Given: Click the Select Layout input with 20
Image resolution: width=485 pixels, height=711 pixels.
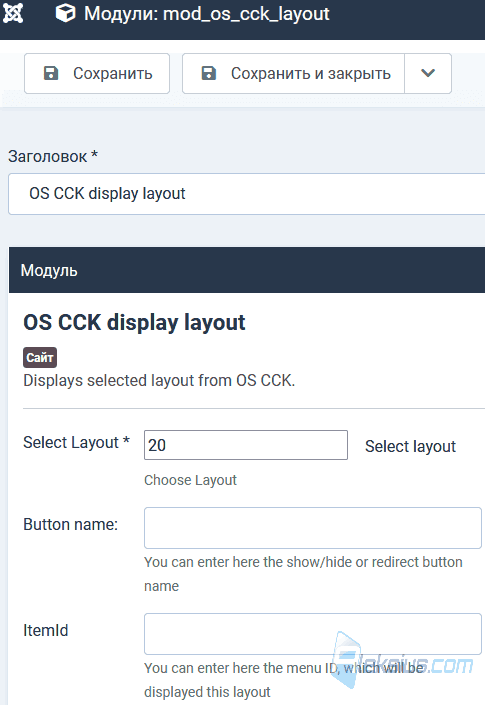Looking at the screenshot, I should pos(246,445).
